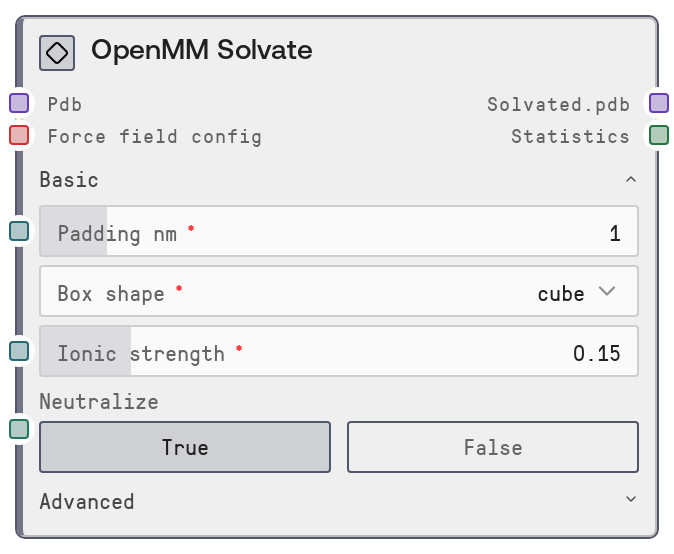Click the purple Pdb input port

point(19,103)
